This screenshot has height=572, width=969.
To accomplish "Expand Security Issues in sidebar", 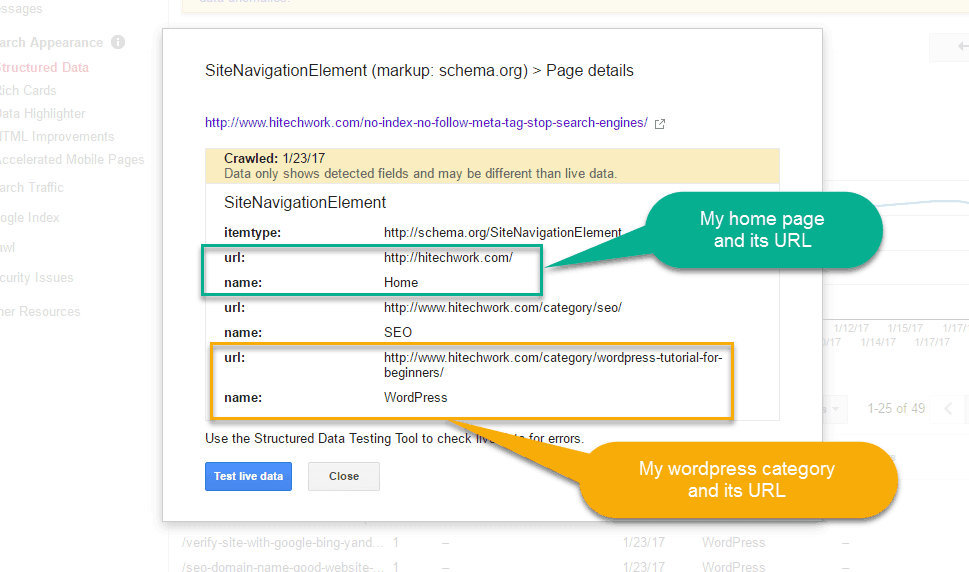I will (x=36, y=277).
